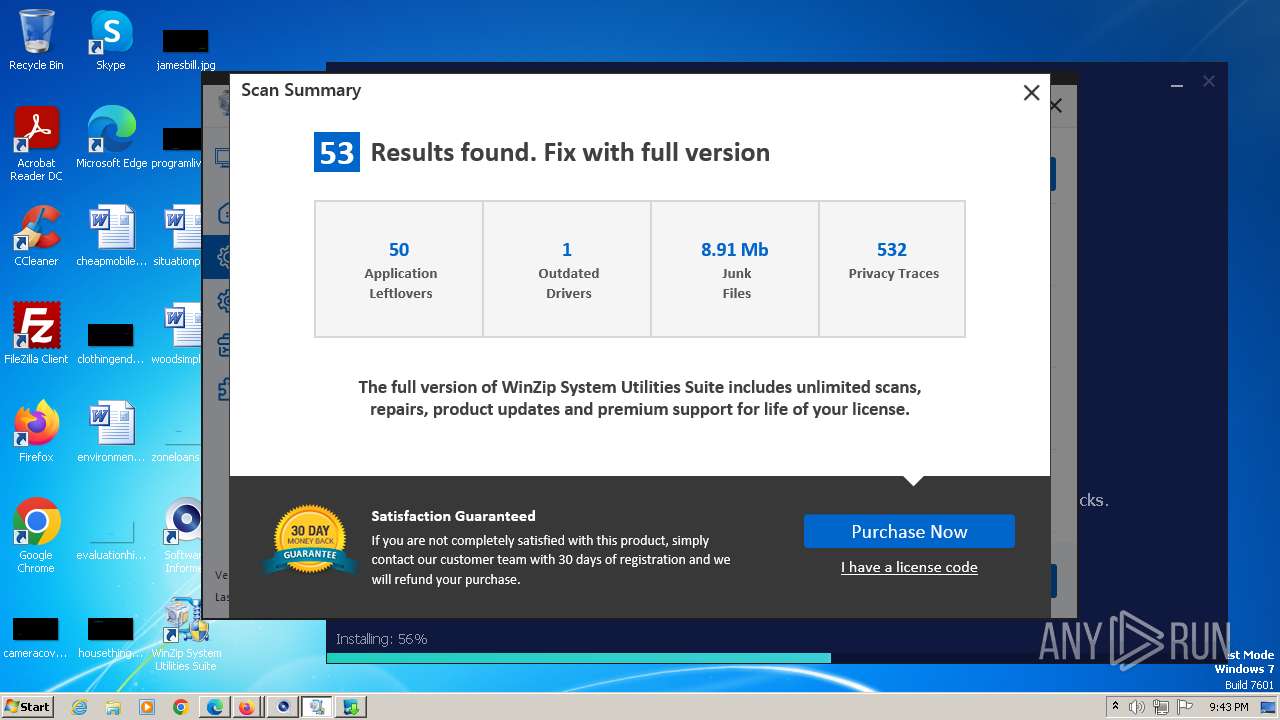Click the Satisfaction Guaranteed heading
This screenshot has height=720, width=1280.
pos(453,516)
